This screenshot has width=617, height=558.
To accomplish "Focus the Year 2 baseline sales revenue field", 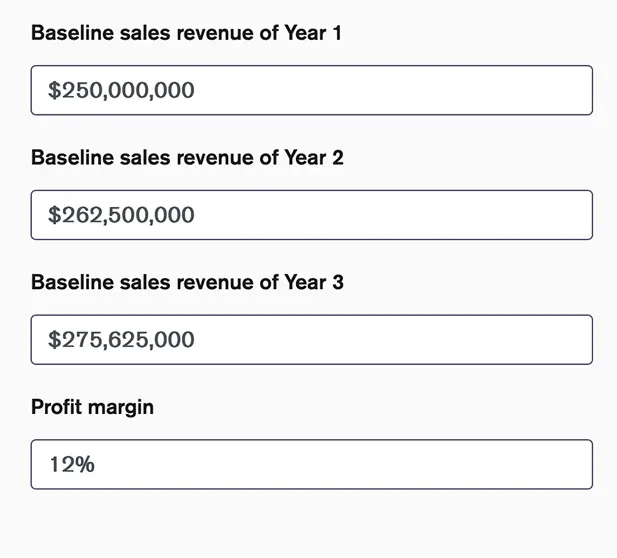I will [312, 215].
